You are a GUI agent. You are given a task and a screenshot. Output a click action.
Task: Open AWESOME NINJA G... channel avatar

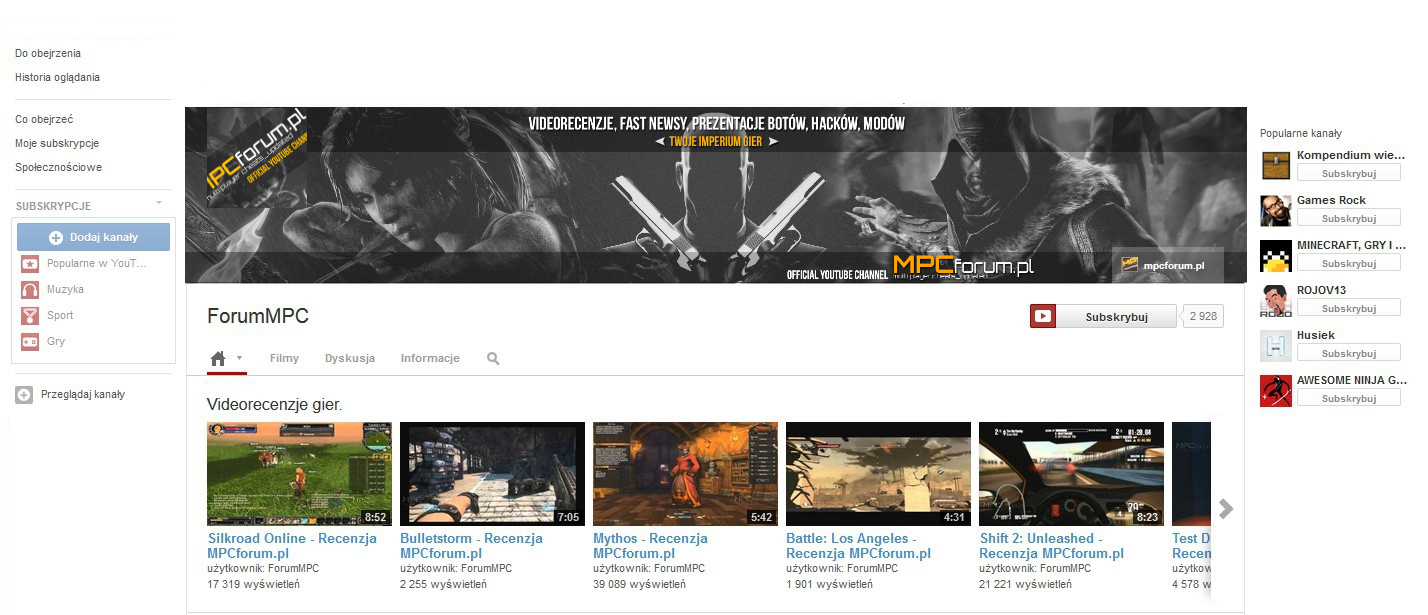pos(1276,390)
